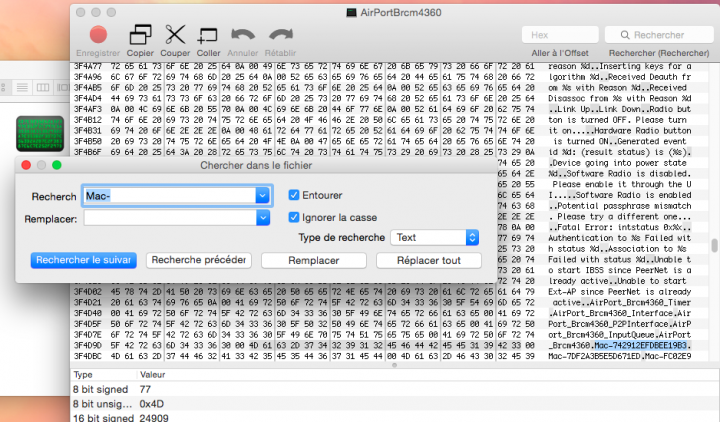Click offset 3F4D9D in hex view
The image size is (720, 422).
[88, 345]
